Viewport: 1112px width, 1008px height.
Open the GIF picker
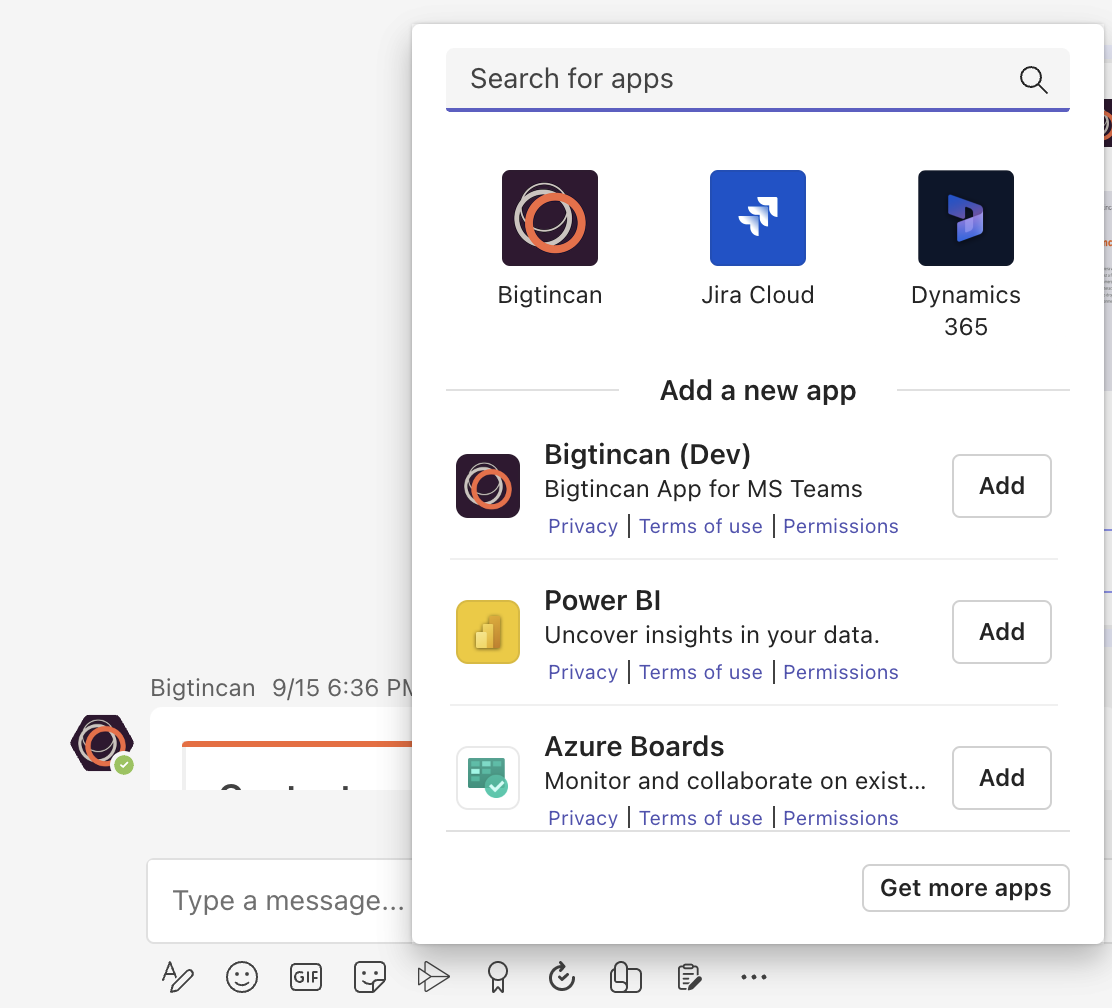tap(306, 977)
